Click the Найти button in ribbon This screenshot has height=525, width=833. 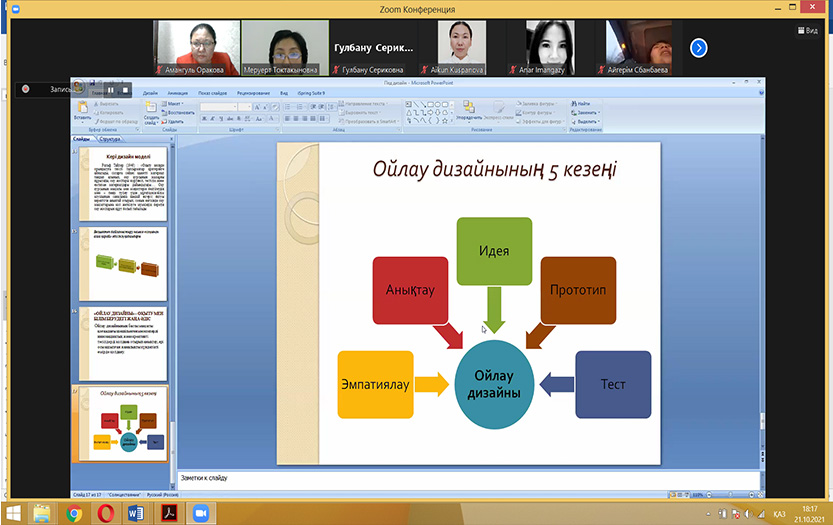(582, 103)
